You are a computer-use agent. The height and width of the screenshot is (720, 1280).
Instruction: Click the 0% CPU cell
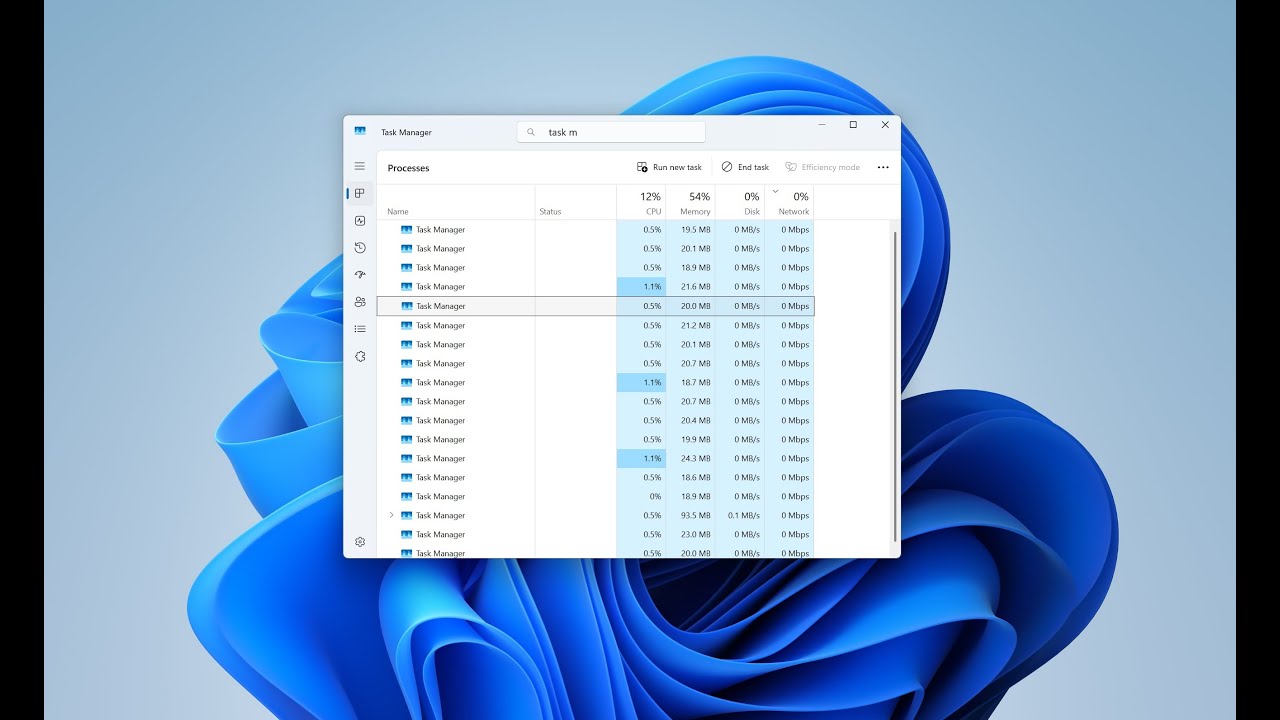click(x=641, y=496)
